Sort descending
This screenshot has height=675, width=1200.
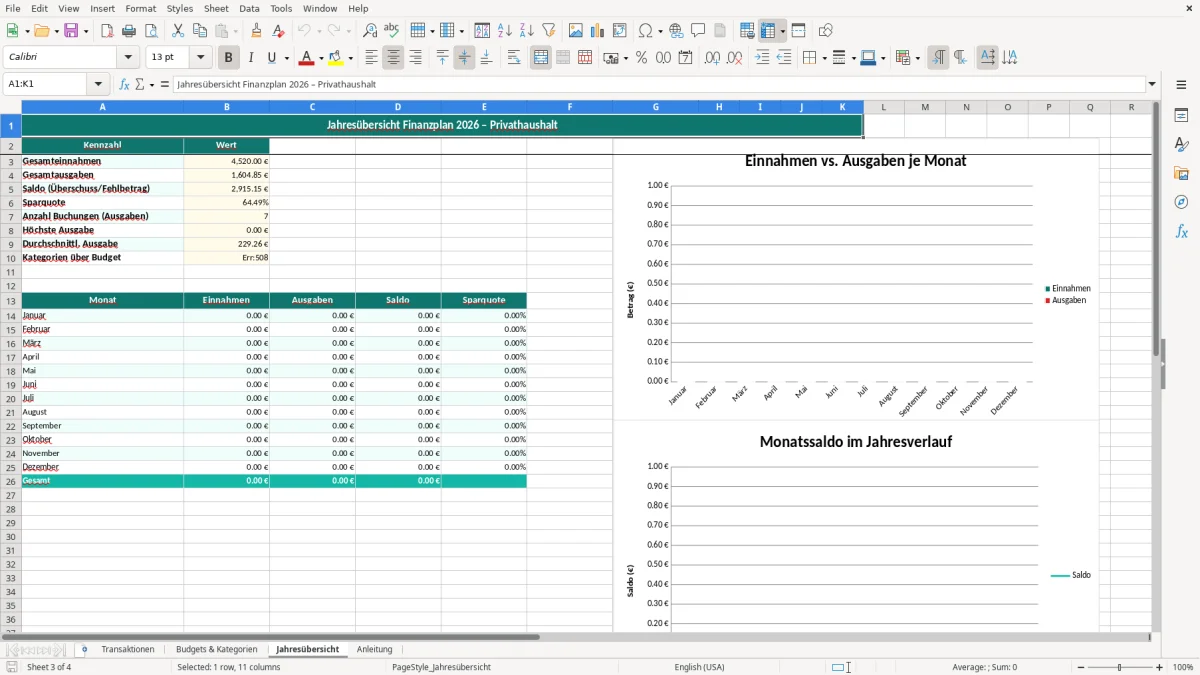527,31
